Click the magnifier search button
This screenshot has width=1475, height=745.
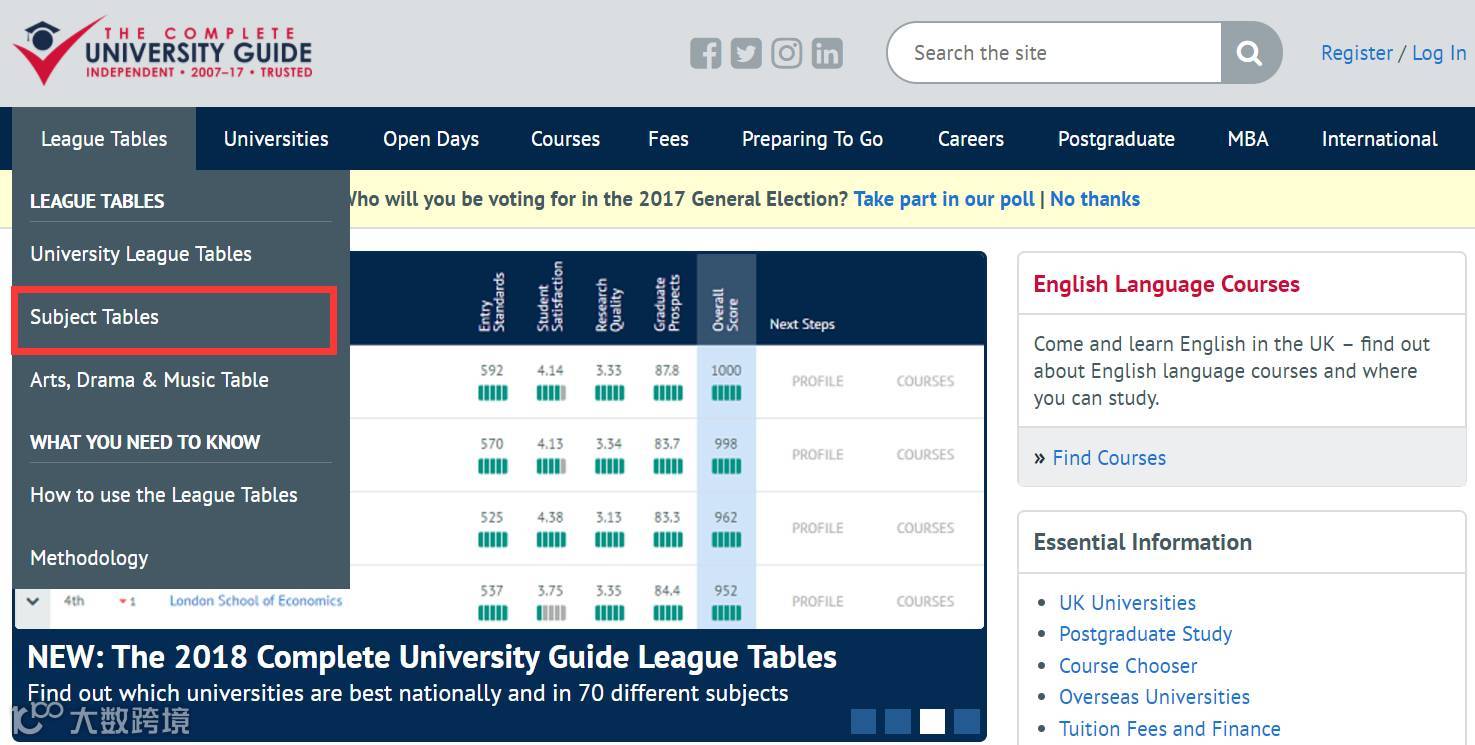[1250, 52]
